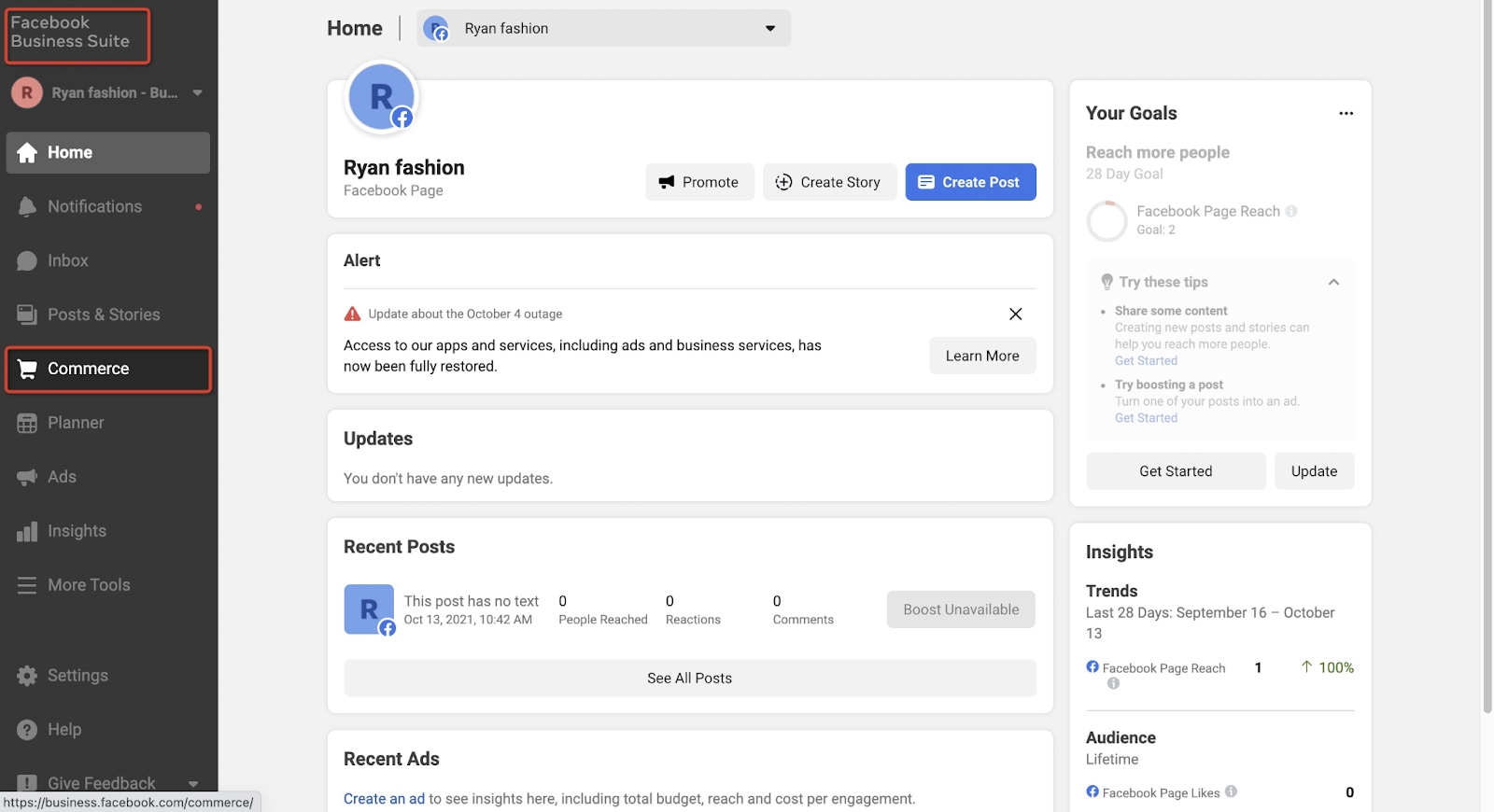Open Insights section in the sidebar
This screenshot has width=1494, height=812.
108,532
